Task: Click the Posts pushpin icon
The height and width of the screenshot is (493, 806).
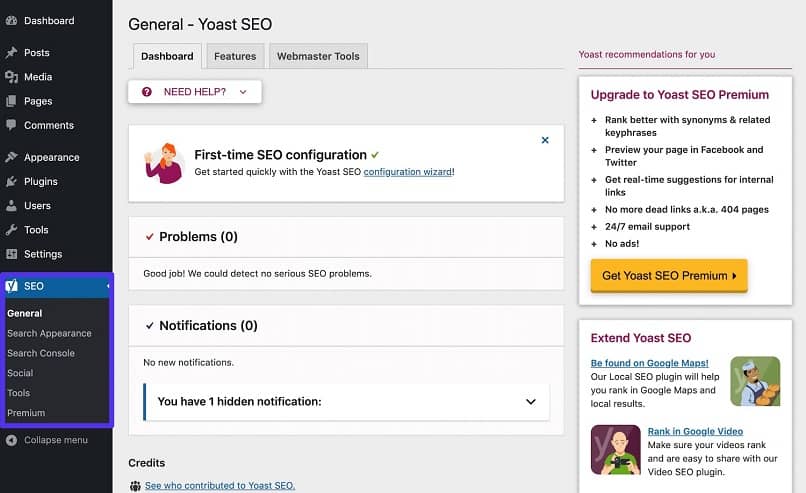Action: 11,52
